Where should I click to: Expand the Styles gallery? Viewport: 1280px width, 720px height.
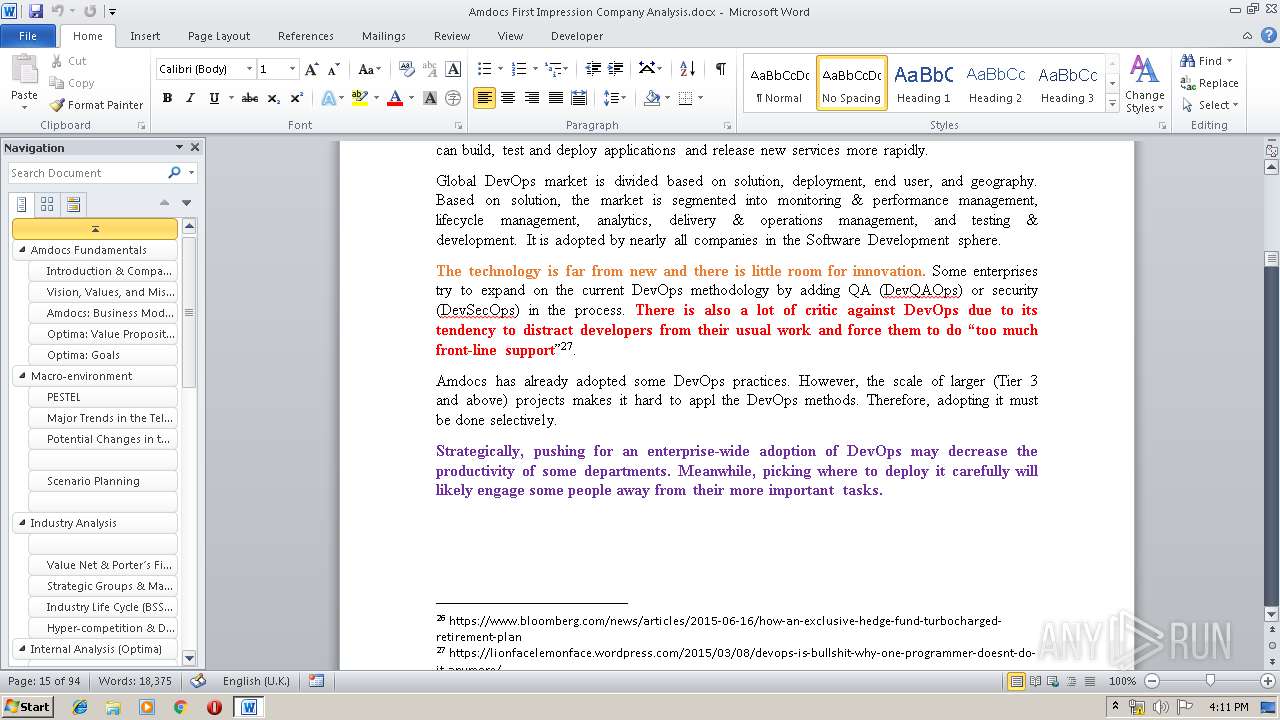pyautogui.click(x=1112, y=103)
